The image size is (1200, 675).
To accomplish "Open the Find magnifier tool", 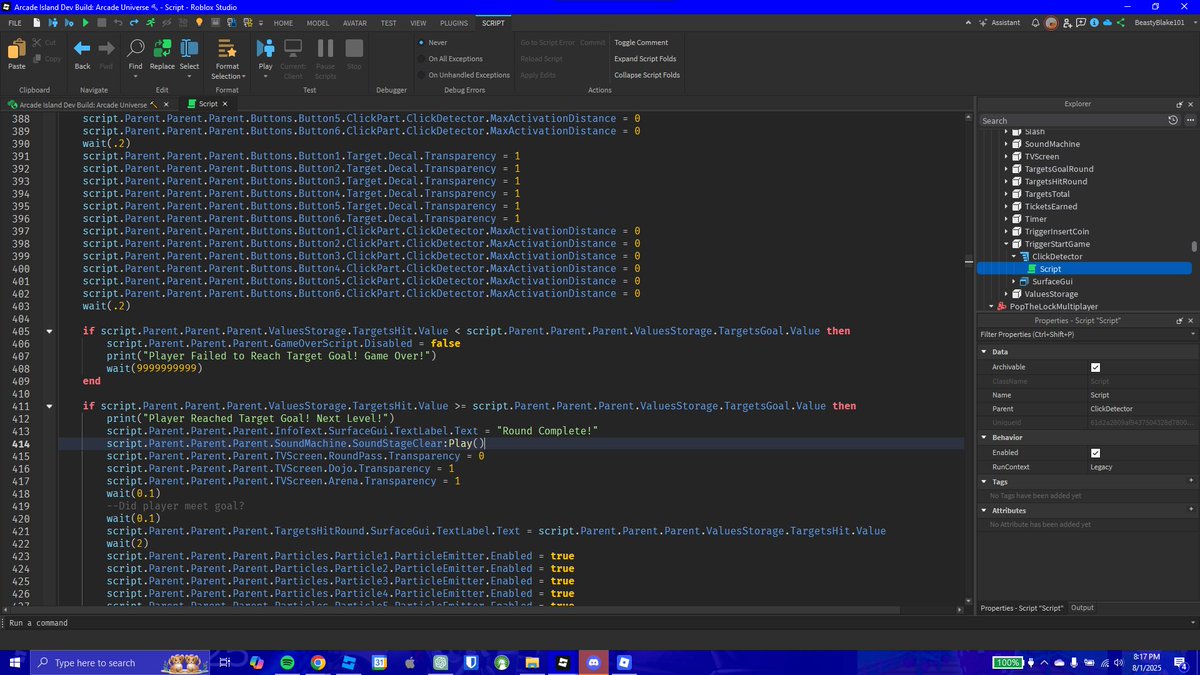I will point(136,48).
